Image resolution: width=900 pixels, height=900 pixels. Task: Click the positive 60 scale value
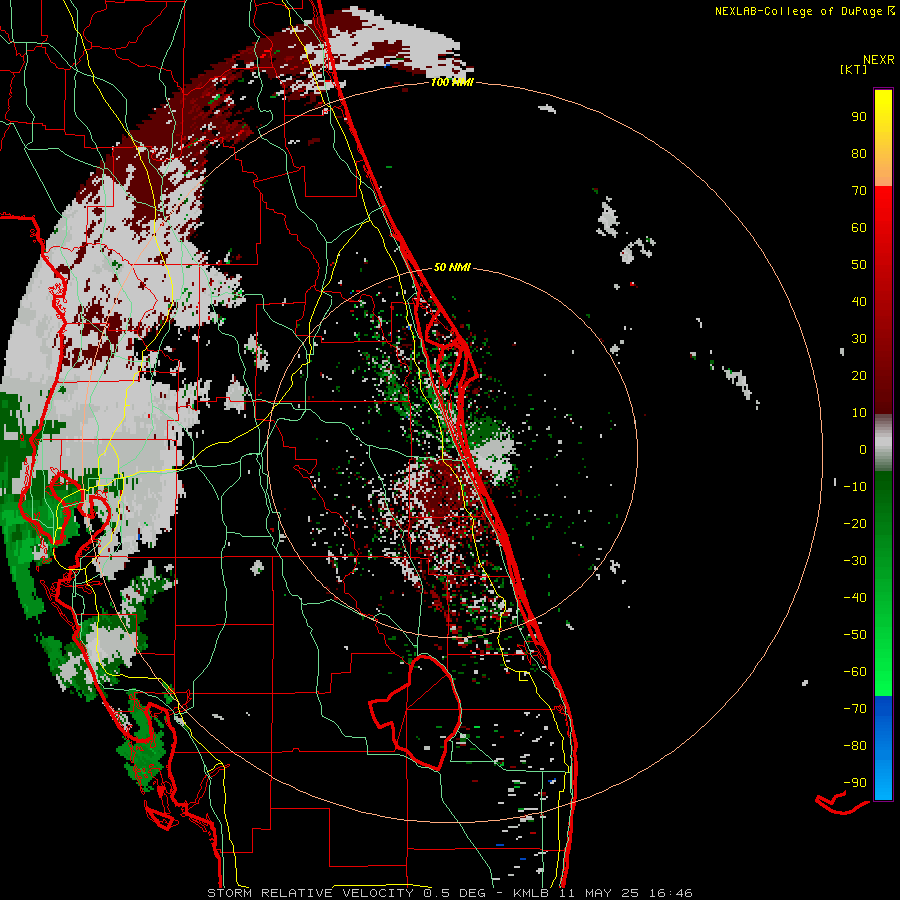[859, 227]
